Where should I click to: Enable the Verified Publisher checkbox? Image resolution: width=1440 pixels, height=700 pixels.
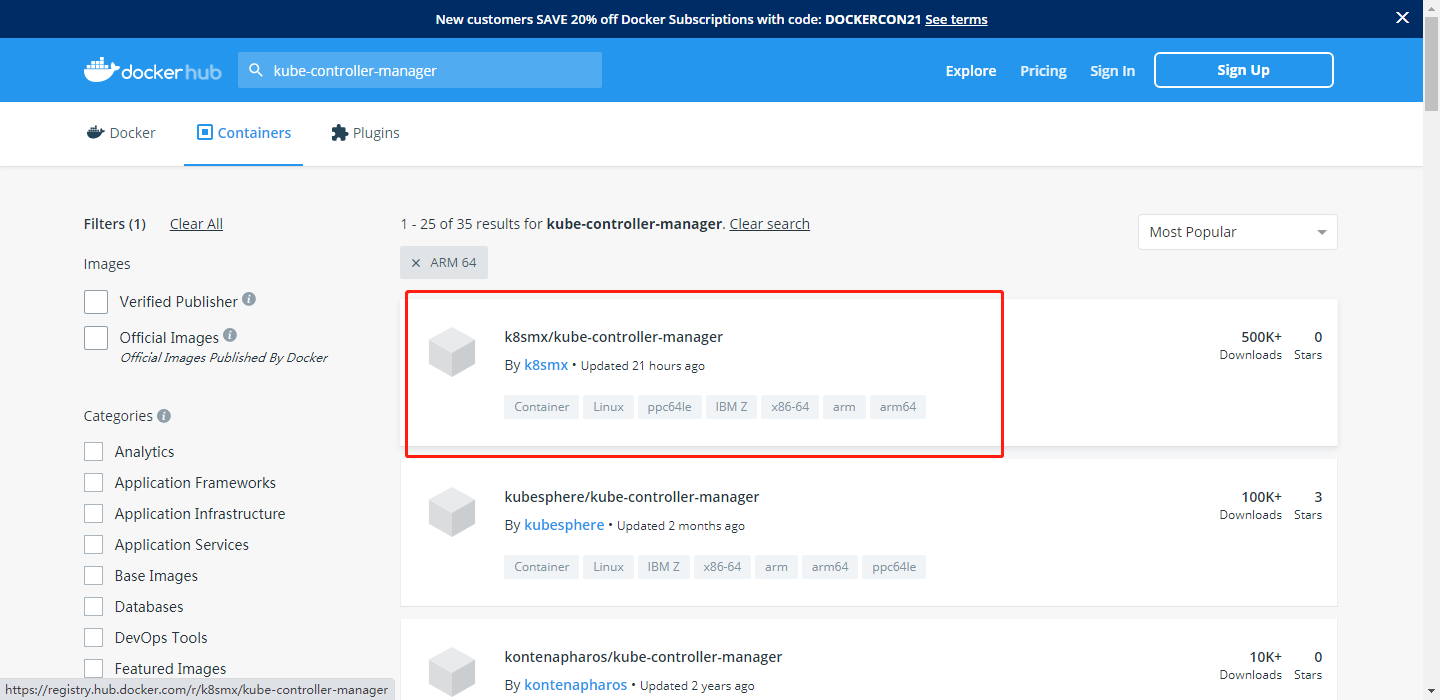[96, 301]
